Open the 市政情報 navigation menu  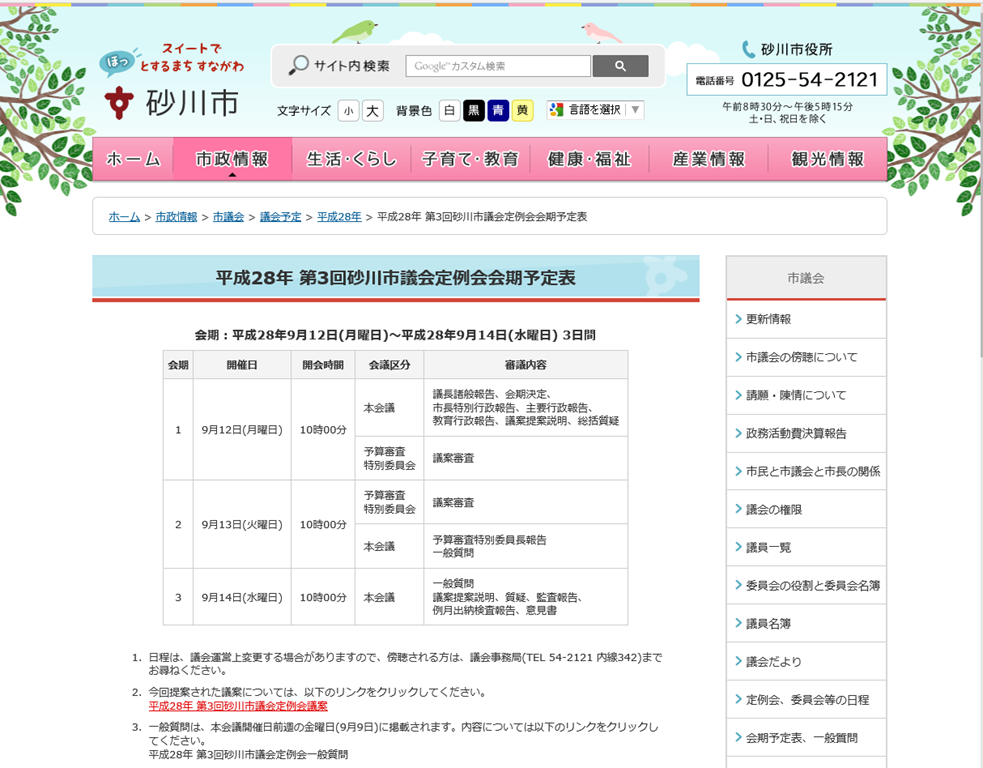(x=232, y=159)
